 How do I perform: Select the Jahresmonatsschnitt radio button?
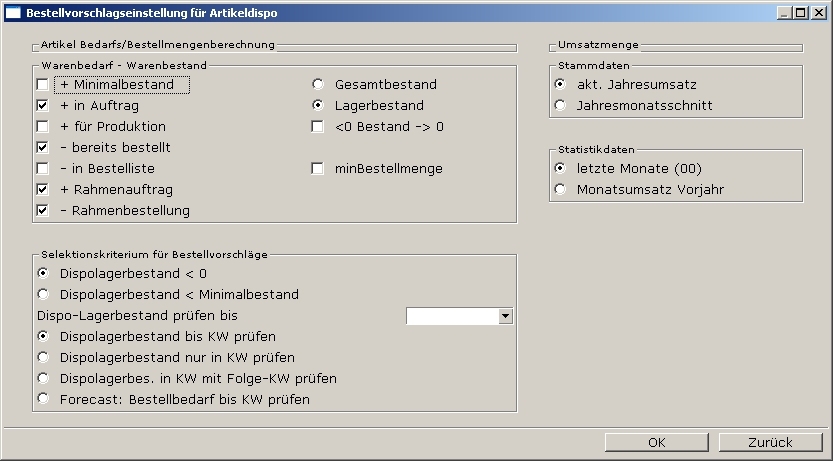pyautogui.click(x=560, y=105)
